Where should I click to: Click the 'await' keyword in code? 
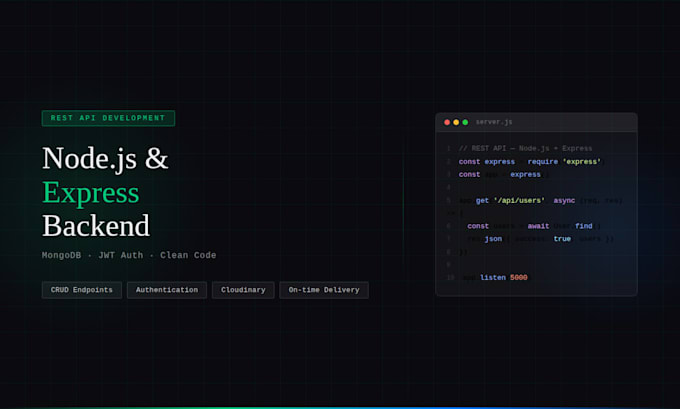click(x=538, y=226)
